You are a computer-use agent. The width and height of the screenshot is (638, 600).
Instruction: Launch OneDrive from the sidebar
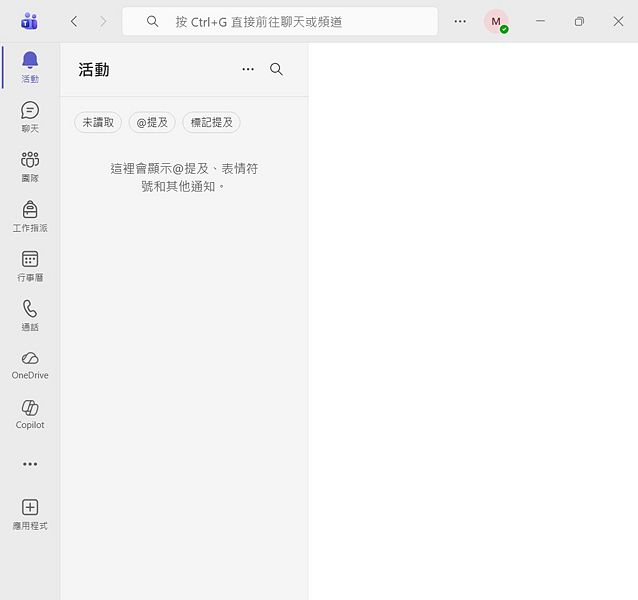pyautogui.click(x=30, y=364)
